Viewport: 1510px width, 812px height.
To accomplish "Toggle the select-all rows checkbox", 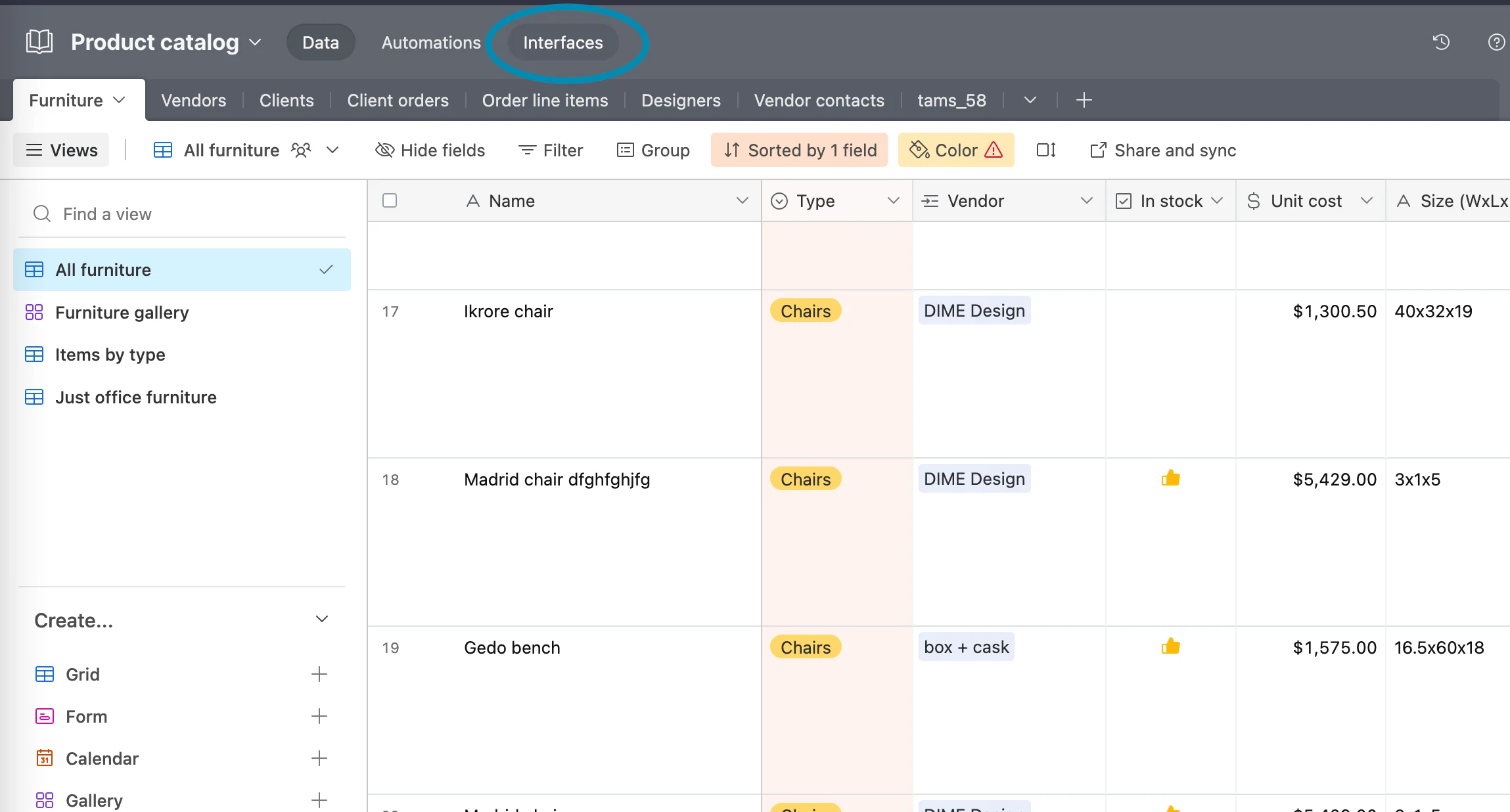I will tap(390, 200).
